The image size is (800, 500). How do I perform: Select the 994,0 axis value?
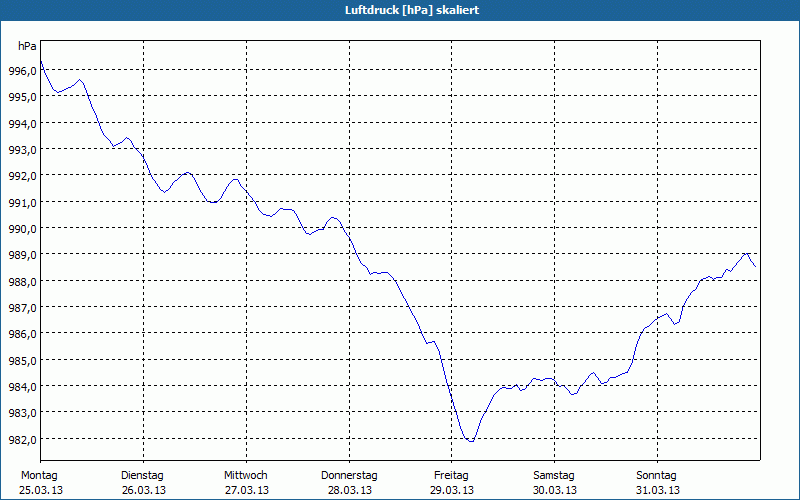22,123
